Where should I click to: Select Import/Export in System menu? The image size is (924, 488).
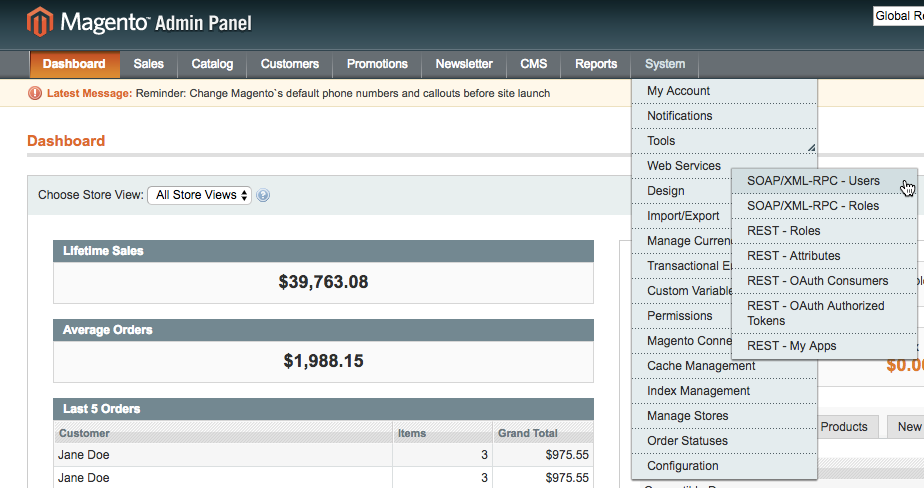[x=681, y=216]
